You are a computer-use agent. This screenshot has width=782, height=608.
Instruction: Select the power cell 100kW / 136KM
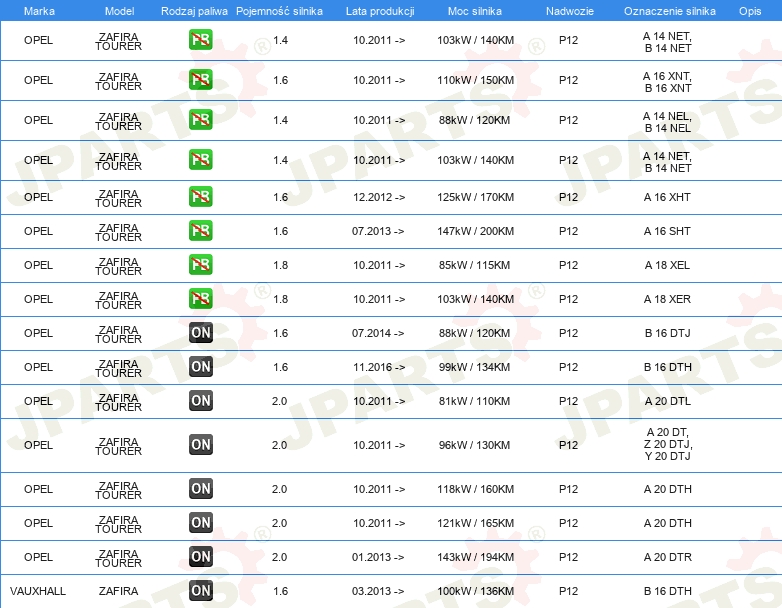pos(475,591)
